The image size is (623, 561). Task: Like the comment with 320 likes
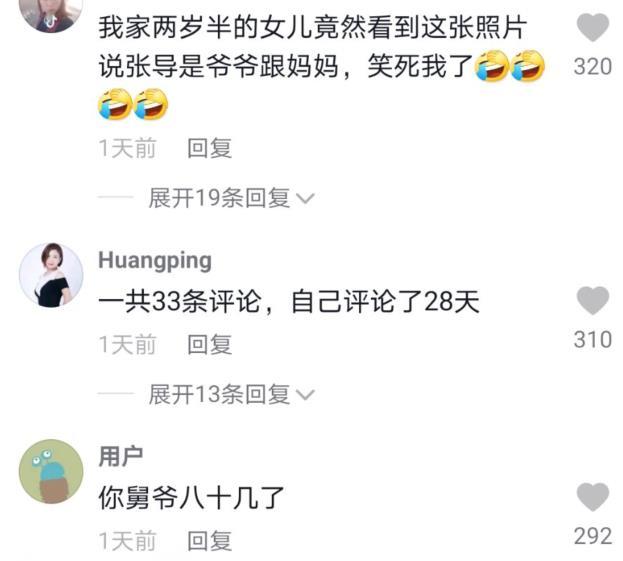pyautogui.click(x=592, y=27)
